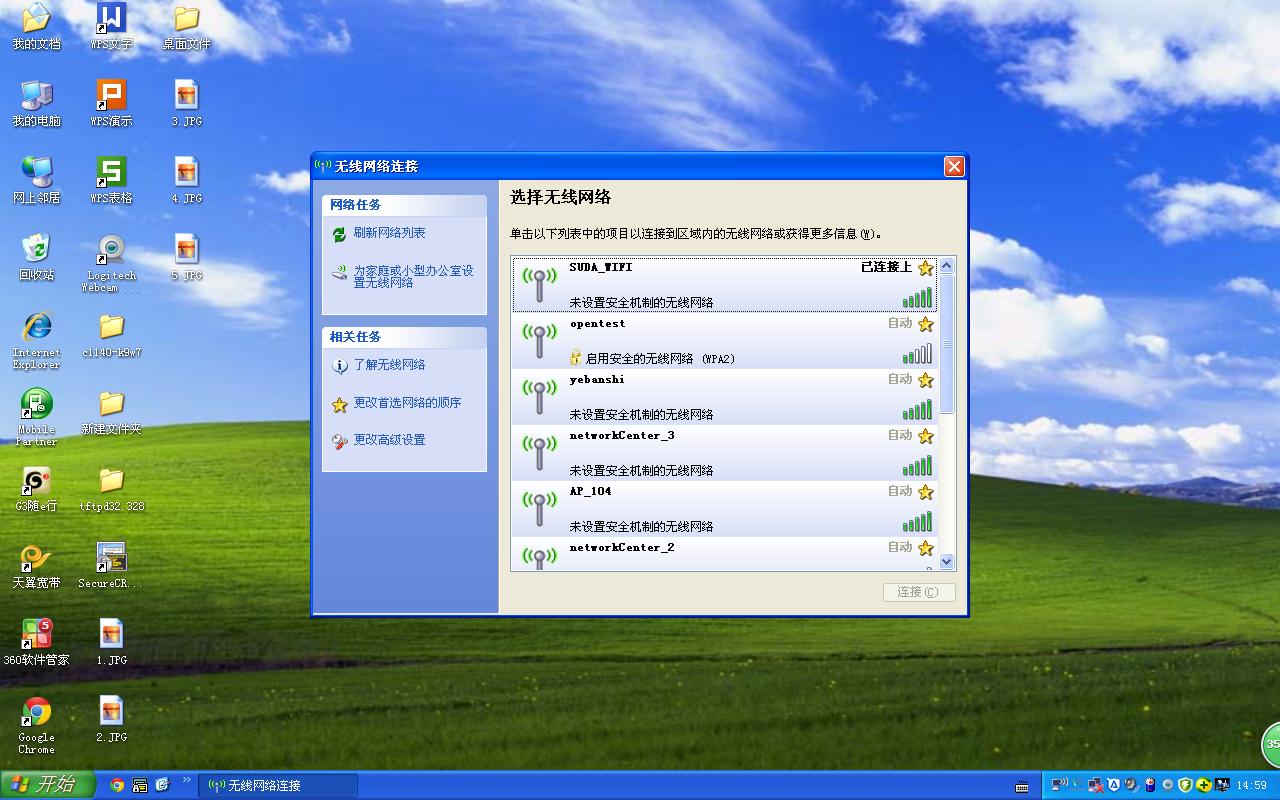This screenshot has width=1280, height=800.
Task: Open the 360 software manager icon
Action: (37, 635)
